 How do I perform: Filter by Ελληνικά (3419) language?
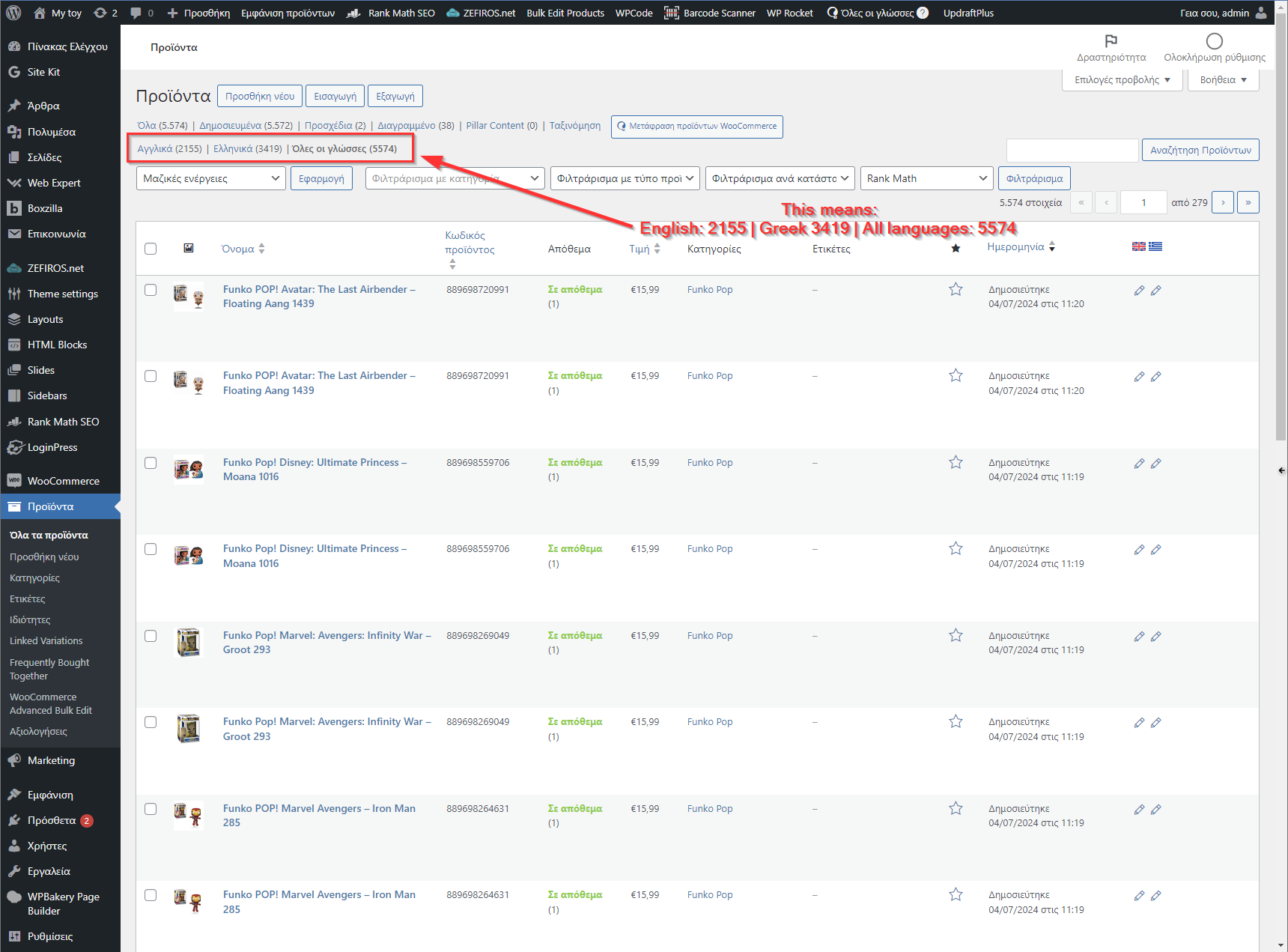coord(248,148)
